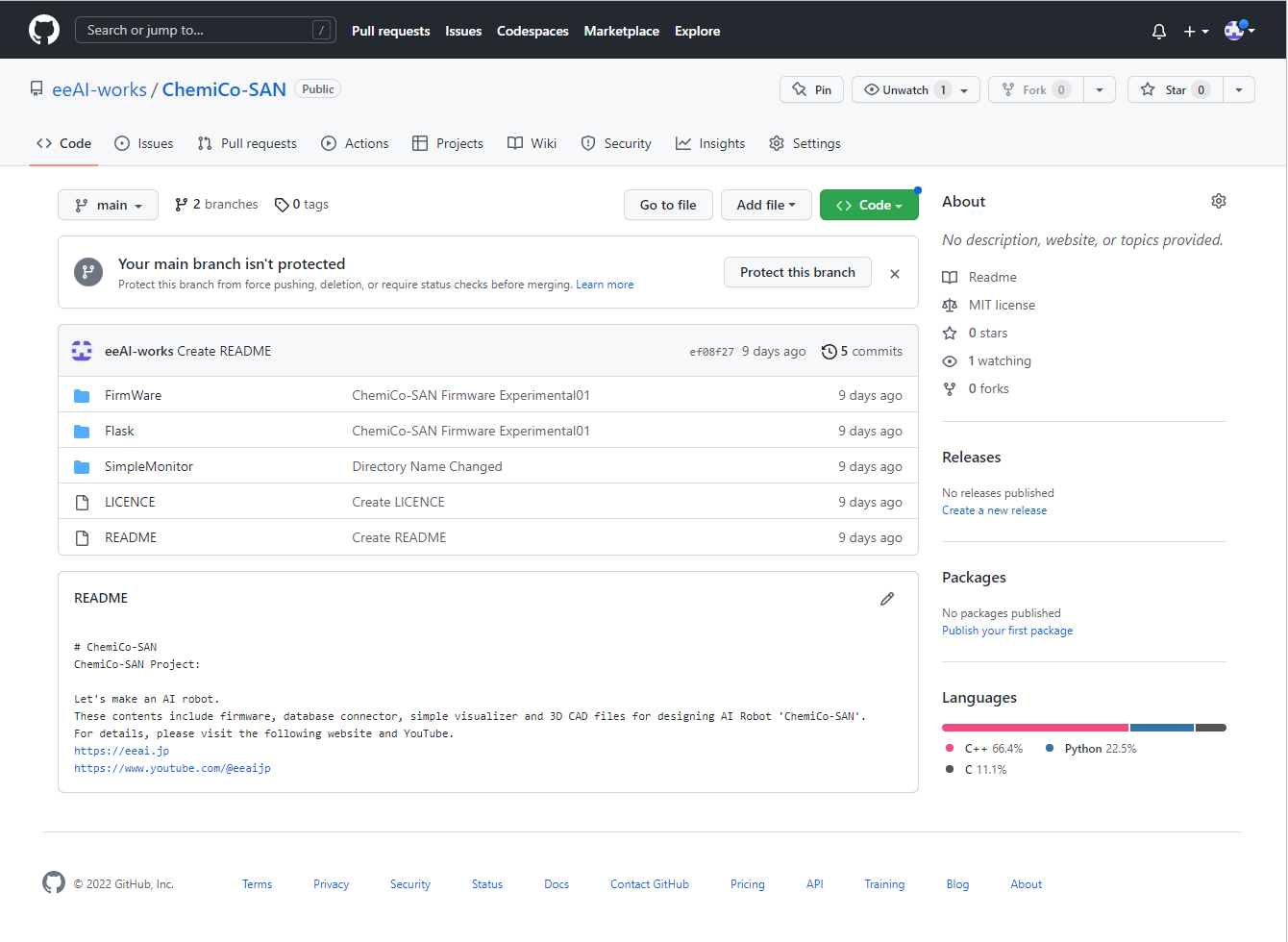This screenshot has width=1288, height=942.
Task: Open the MIT license link
Action: point(989,305)
